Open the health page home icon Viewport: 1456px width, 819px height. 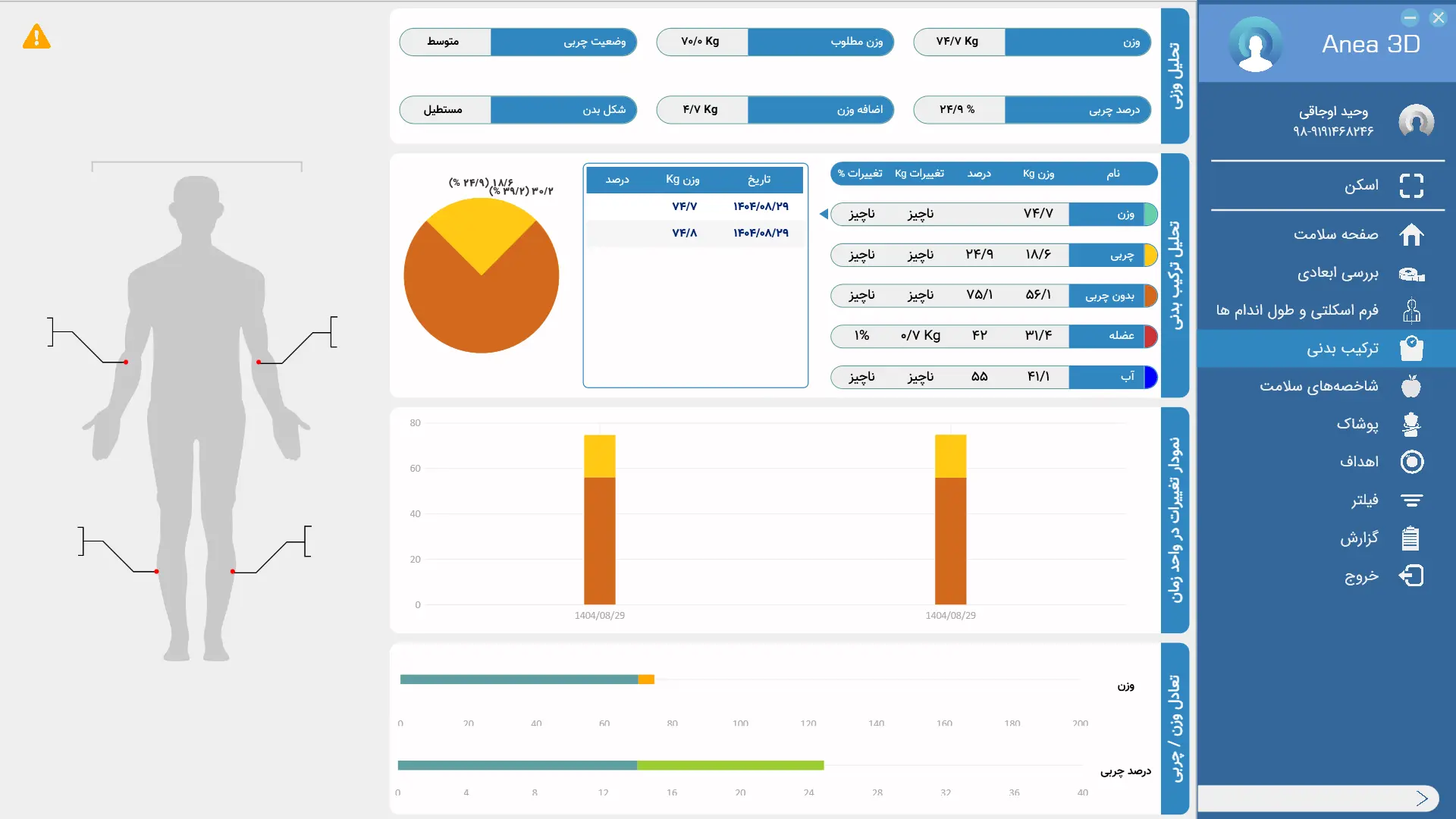(1410, 235)
